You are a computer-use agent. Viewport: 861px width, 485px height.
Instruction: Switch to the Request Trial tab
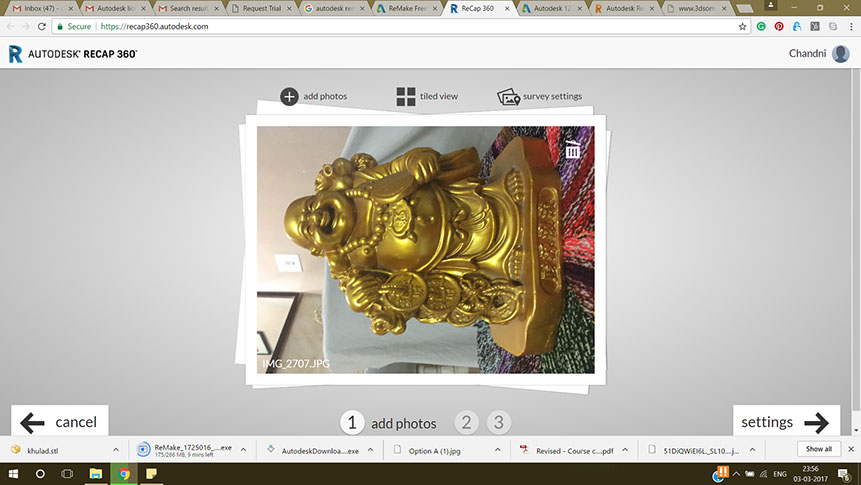pos(261,8)
